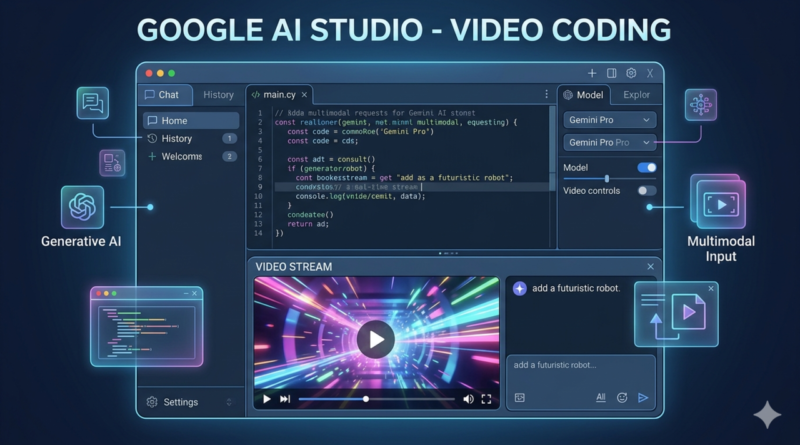Click the clock icon next to History in the sidebar
Viewport: 800px width, 445px height.
click(152, 138)
